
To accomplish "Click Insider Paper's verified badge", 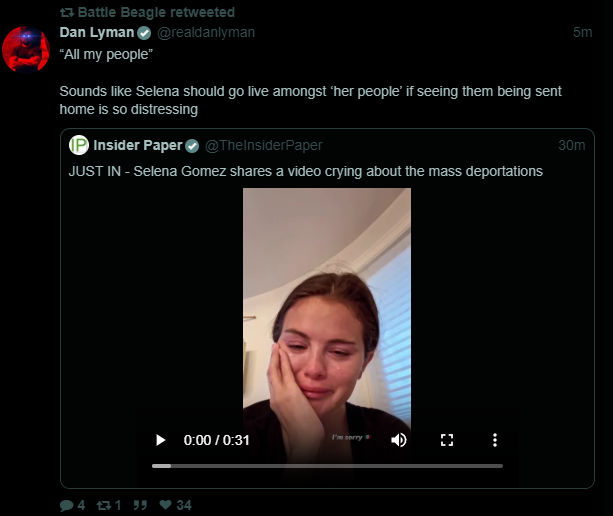I will point(192,146).
